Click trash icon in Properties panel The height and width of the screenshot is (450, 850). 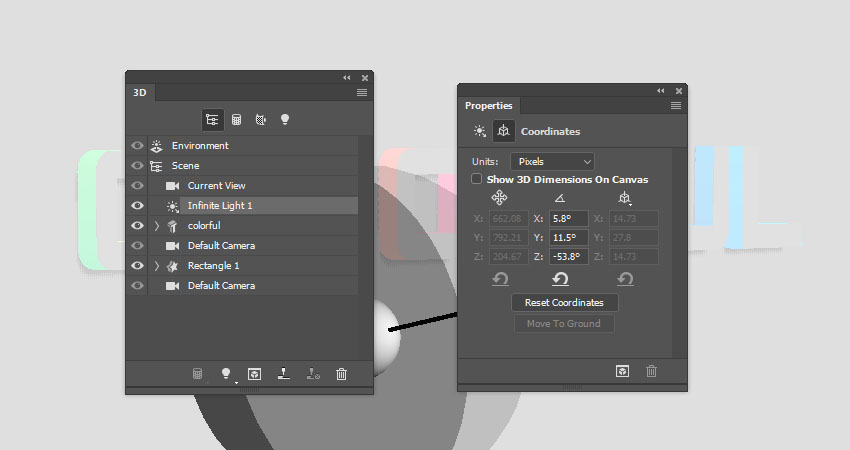652,371
